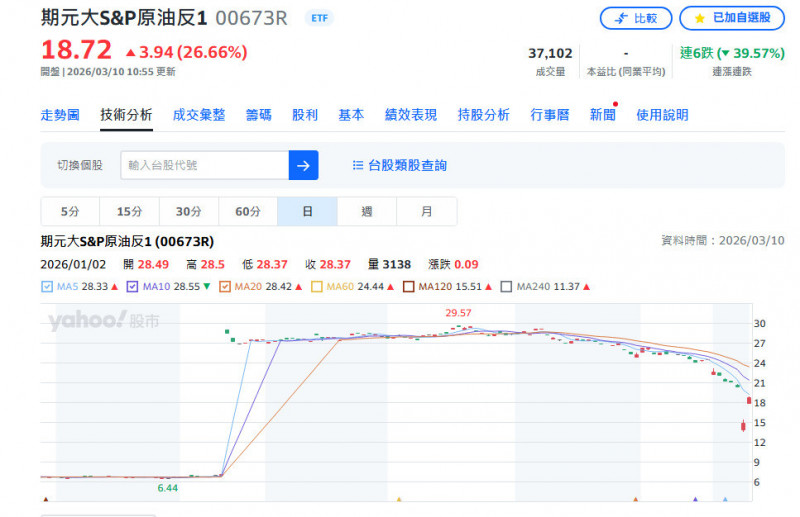Click the last red candlestick near 15

pos(743,426)
